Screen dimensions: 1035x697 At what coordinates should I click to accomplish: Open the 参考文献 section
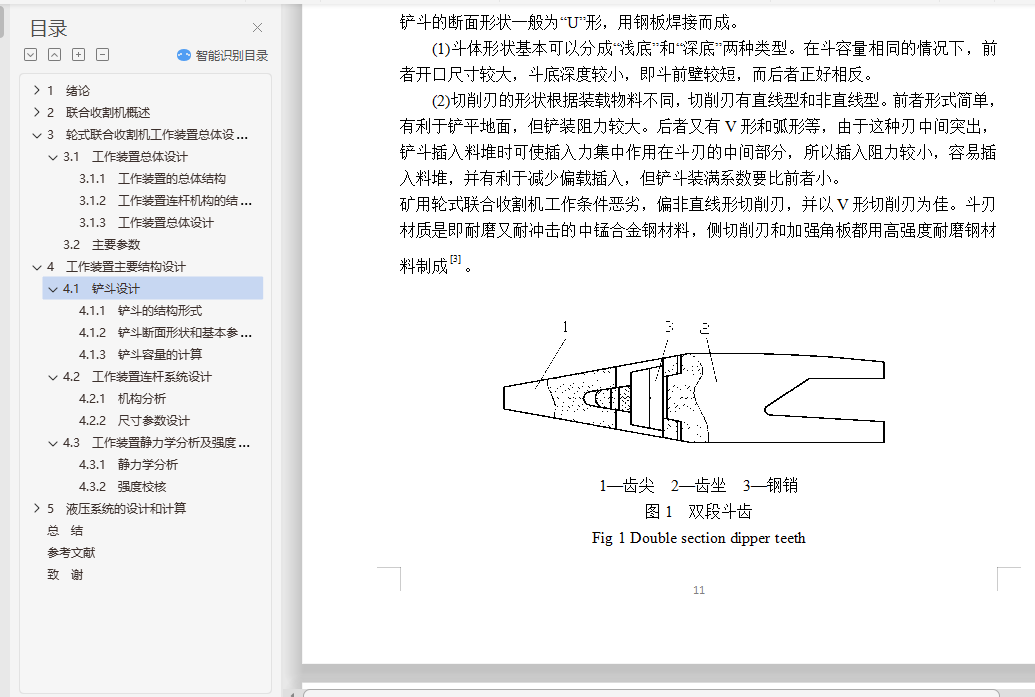point(71,552)
